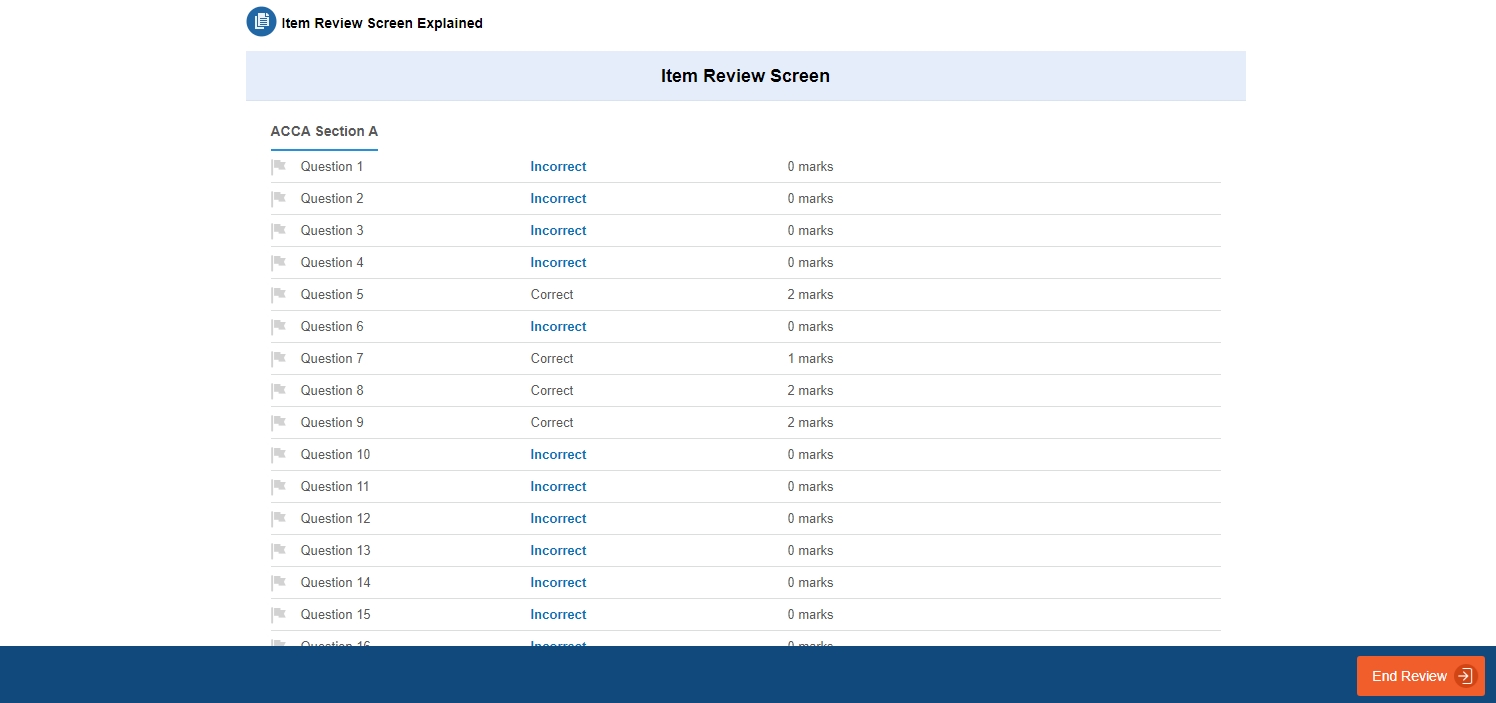The image size is (1496, 703).
Task: Click Incorrect on the Question 4 row
Action: [558, 263]
